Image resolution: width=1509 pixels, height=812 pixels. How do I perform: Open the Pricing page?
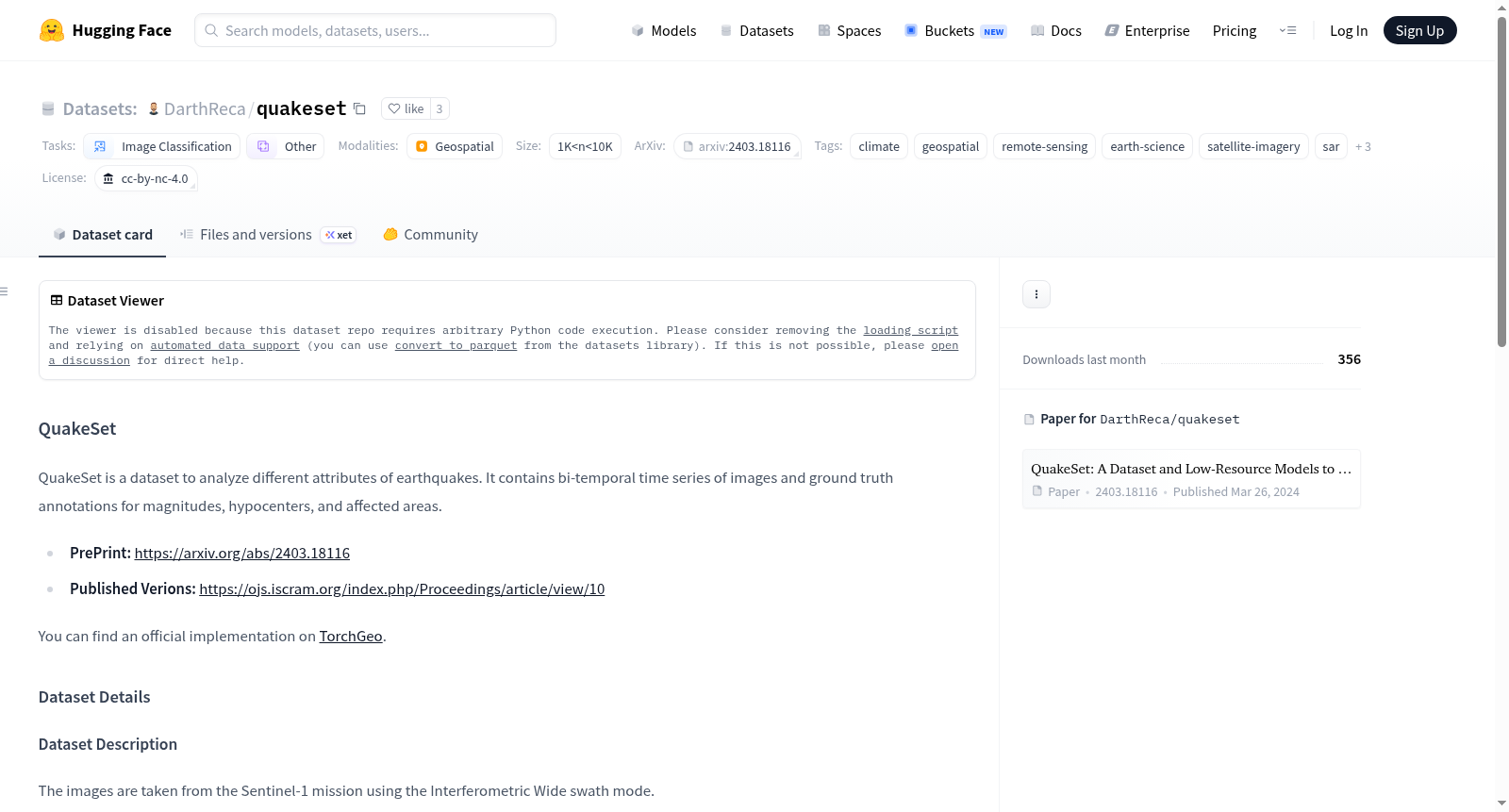[x=1235, y=30]
